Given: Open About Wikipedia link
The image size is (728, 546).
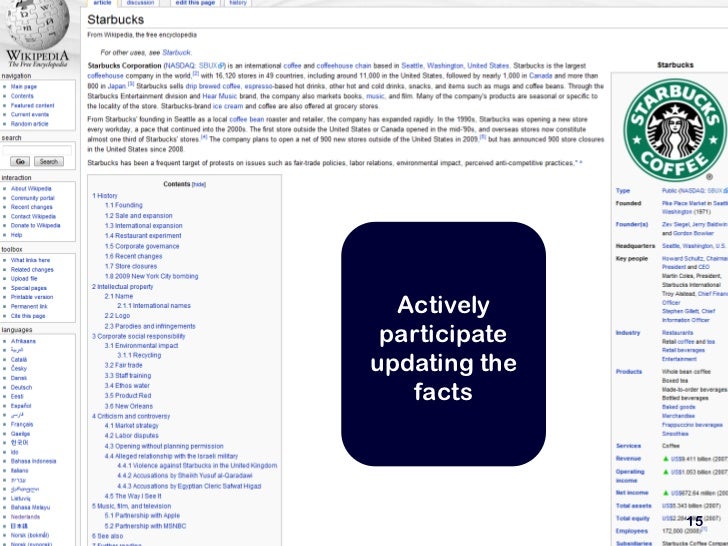Looking at the screenshot, I should pyautogui.click(x=31, y=188).
